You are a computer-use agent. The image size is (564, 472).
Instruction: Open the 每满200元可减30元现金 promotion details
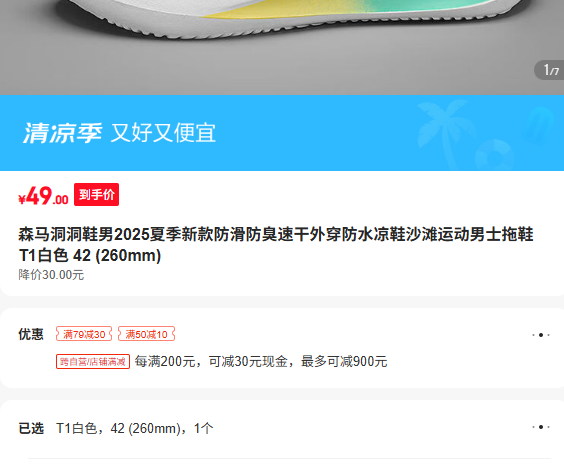coord(261,362)
